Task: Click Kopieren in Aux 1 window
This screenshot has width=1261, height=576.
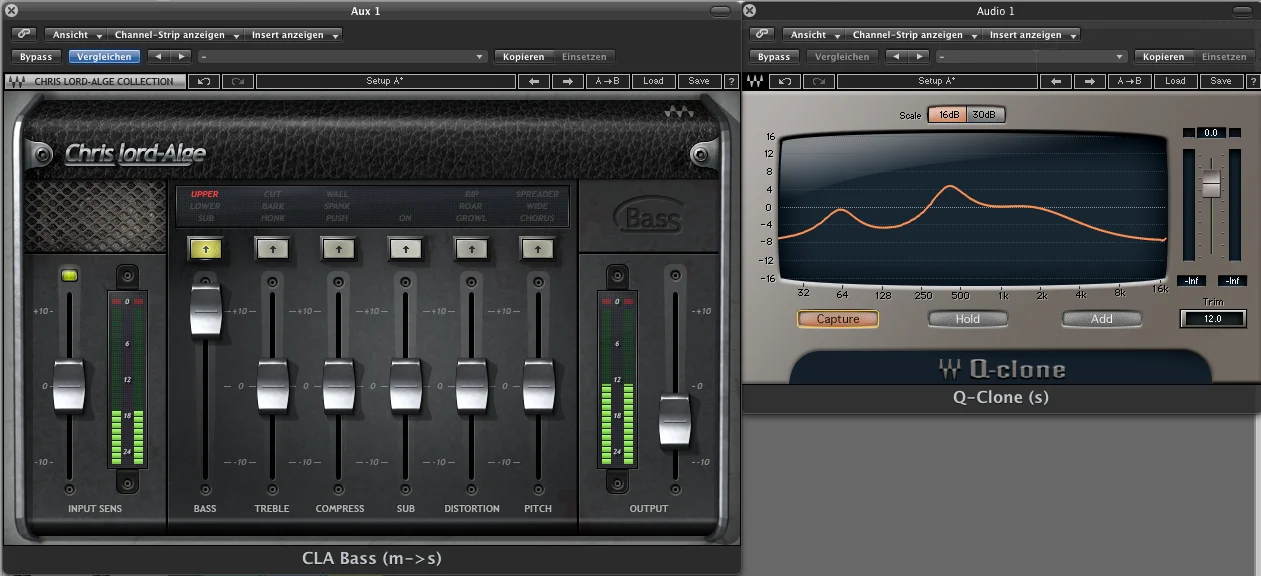Action: pos(524,57)
